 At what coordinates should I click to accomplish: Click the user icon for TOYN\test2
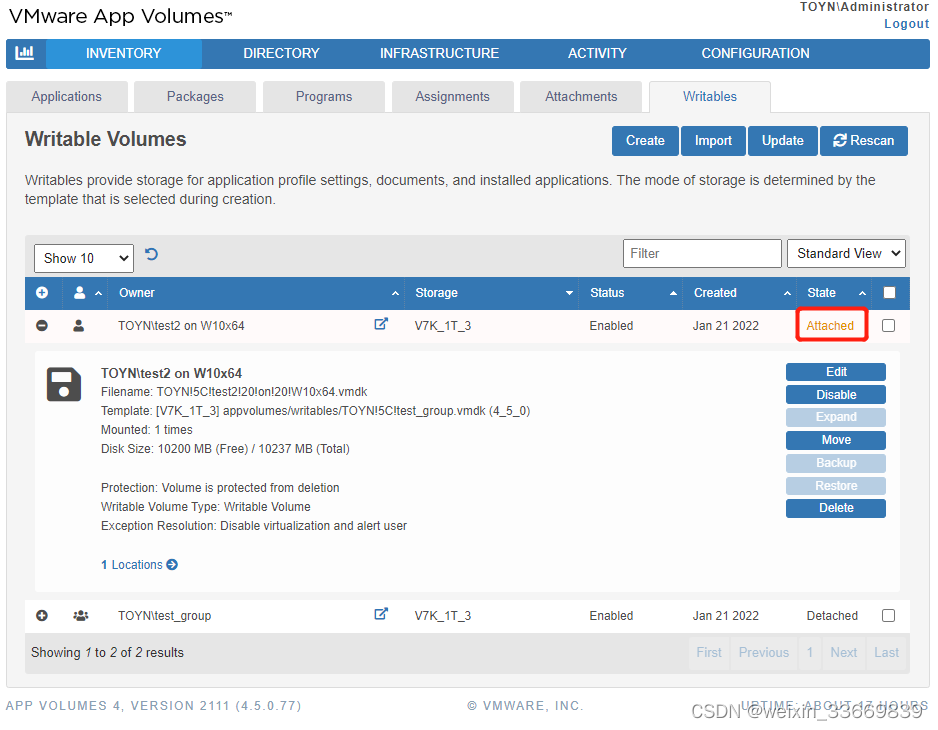78,326
